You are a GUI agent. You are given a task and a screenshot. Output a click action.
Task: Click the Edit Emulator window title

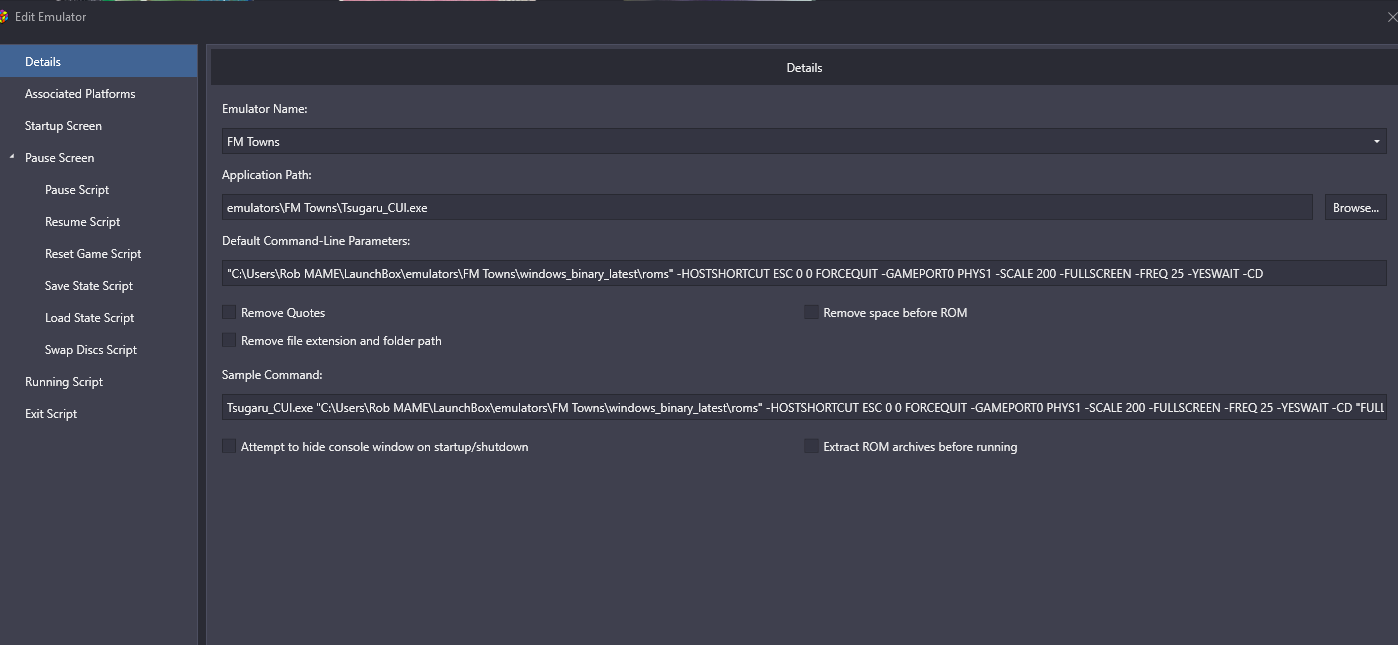50,17
